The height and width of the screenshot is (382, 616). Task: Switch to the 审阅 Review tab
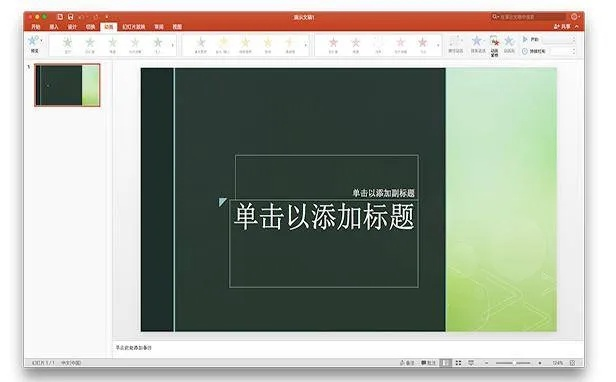pos(159,27)
